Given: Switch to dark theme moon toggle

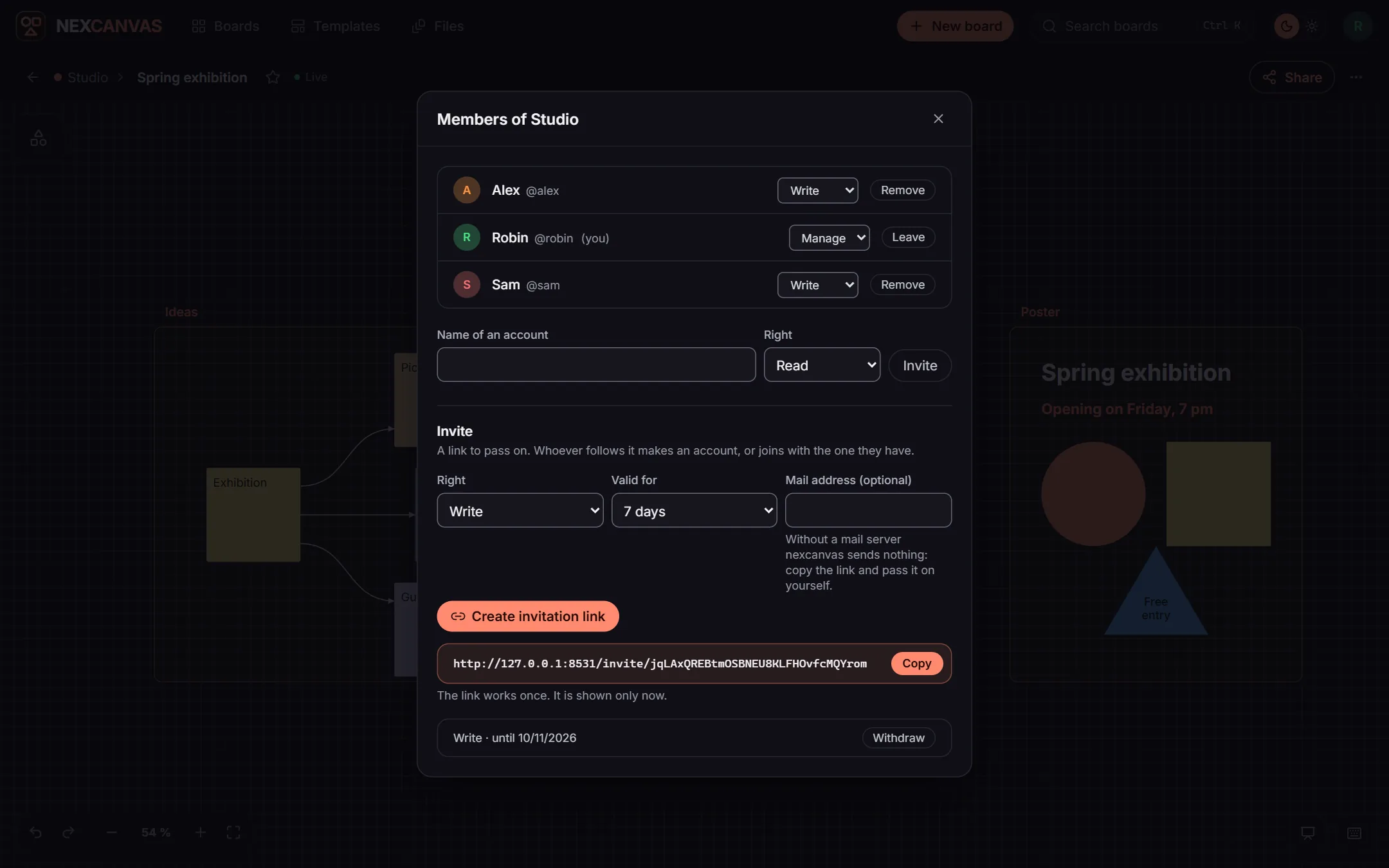Looking at the screenshot, I should tap(1286, 26).
